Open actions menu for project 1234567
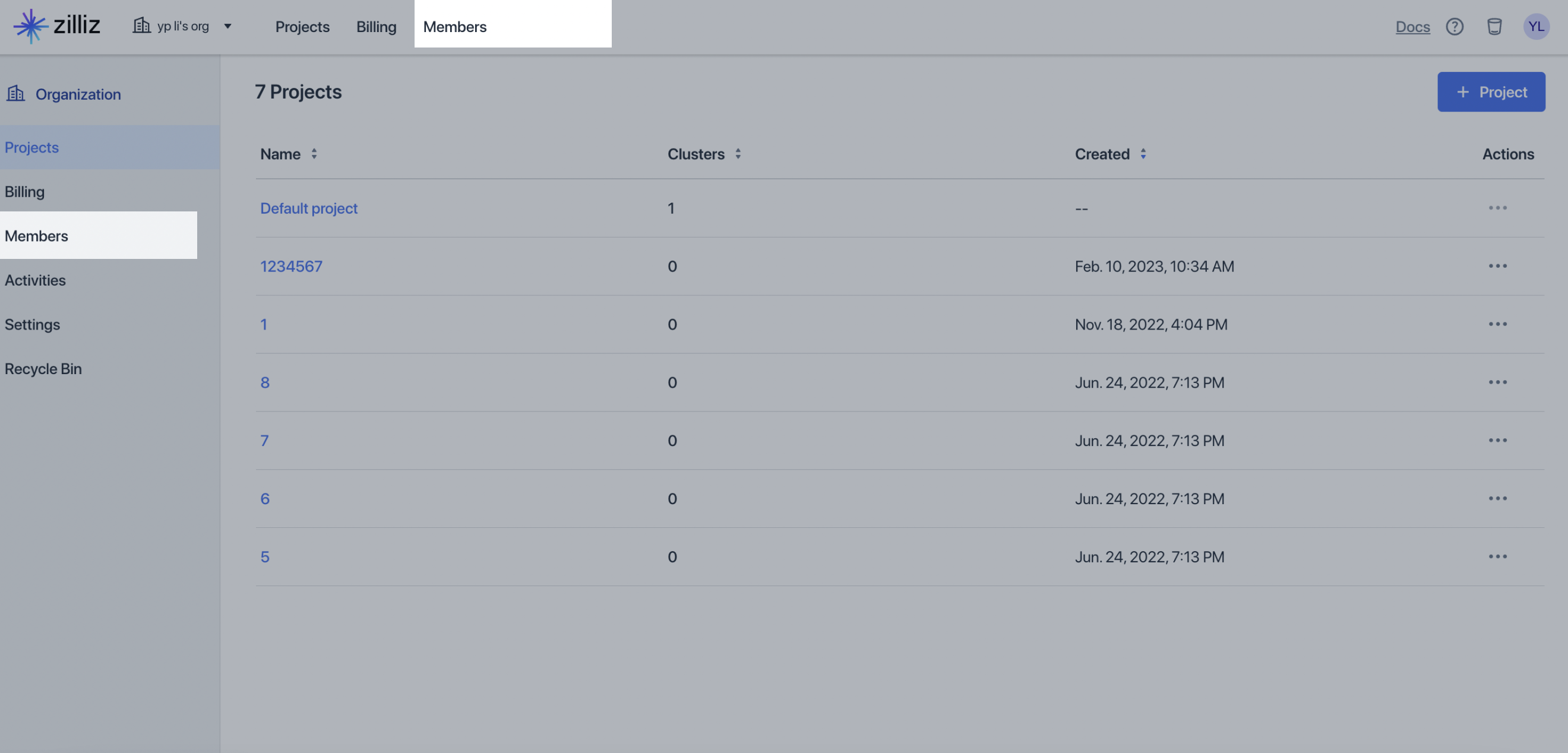 point(1497,266)
